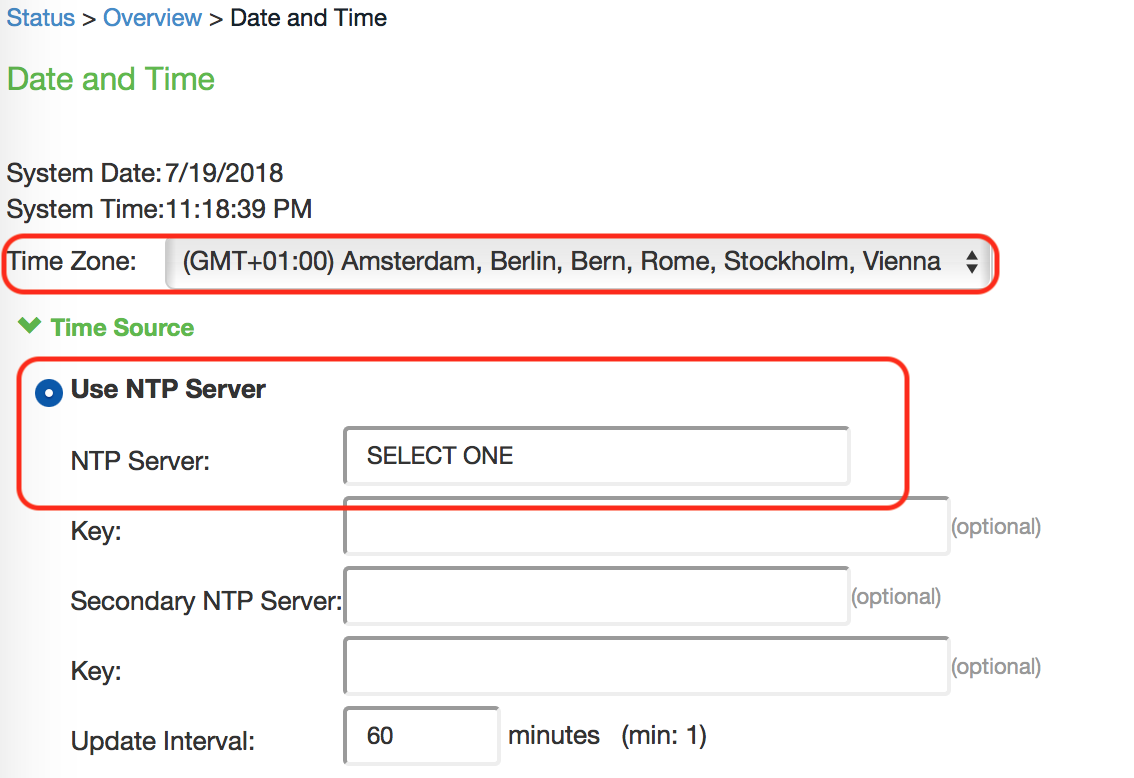Click the Time Source section title
Viewport: 1134px width, 778px height.
pos(122,328)
